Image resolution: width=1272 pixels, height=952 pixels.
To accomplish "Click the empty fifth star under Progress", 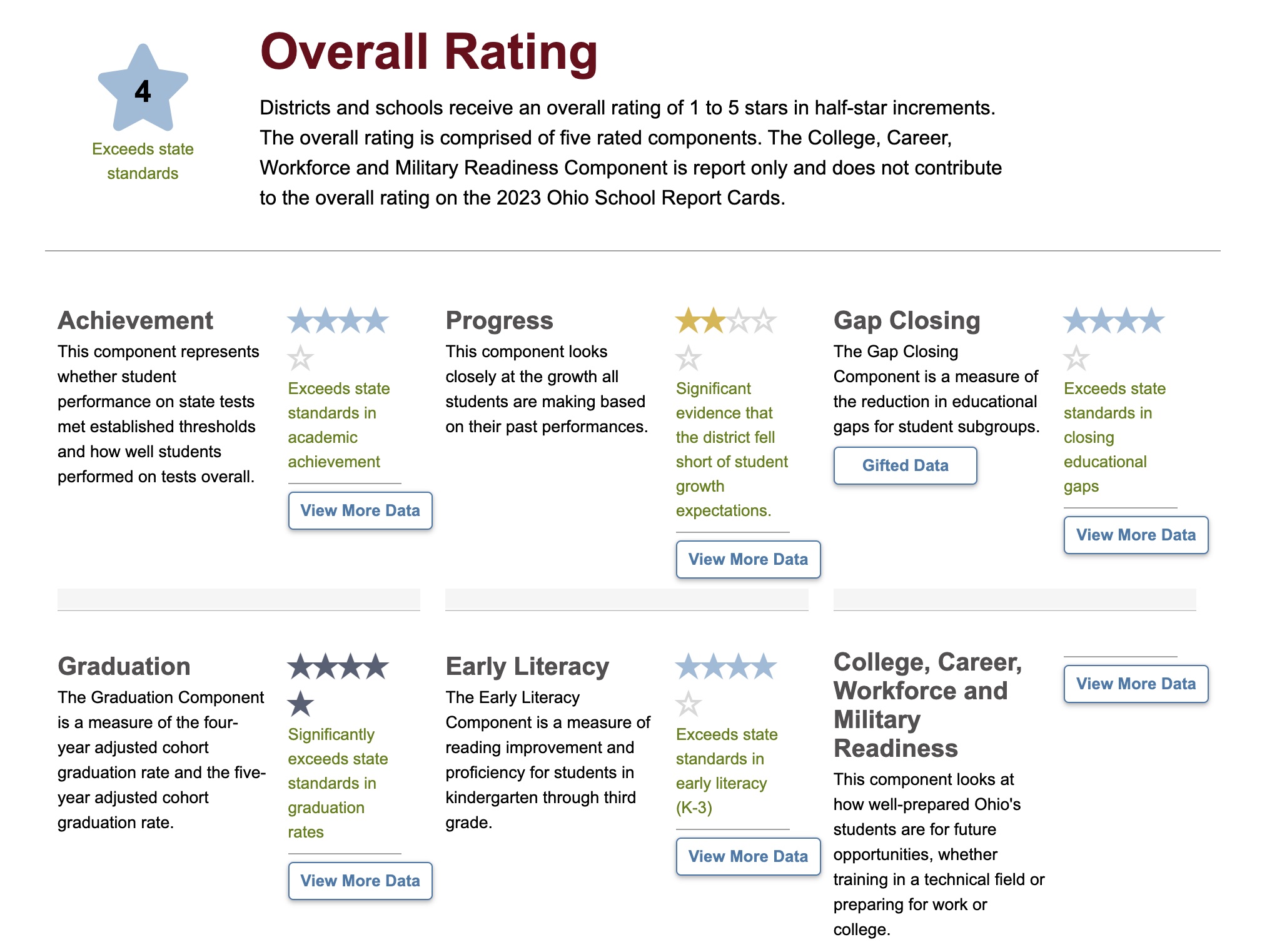I will (x=689, y=358).
